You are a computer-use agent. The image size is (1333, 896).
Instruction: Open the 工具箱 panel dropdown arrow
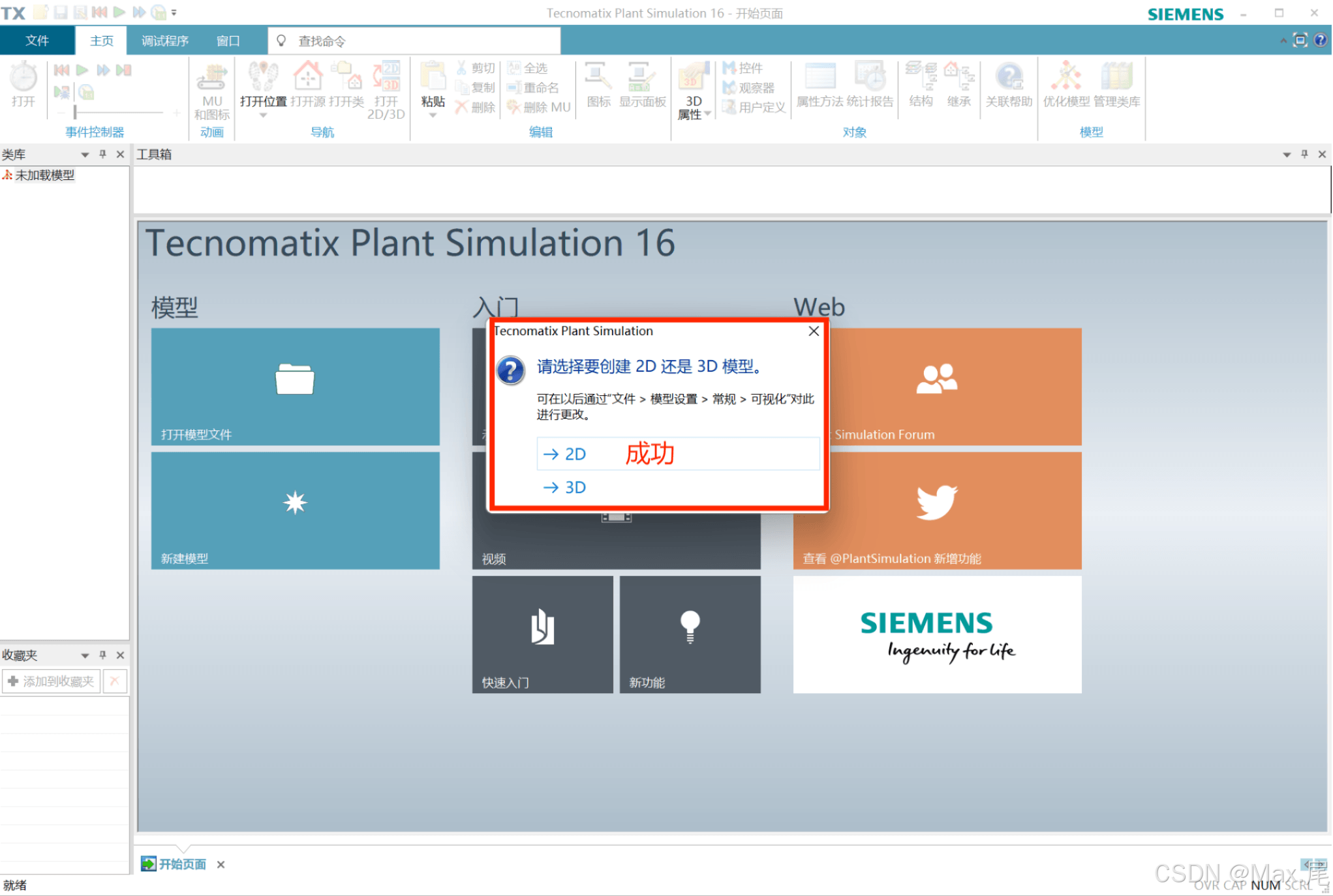click(1287, 155)
